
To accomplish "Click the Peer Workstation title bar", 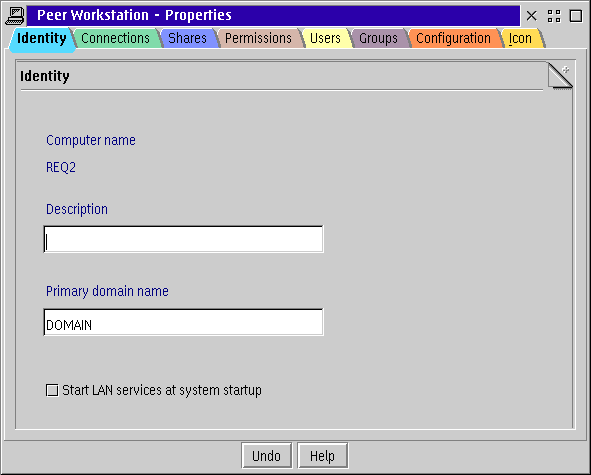I will click(274, 16).
